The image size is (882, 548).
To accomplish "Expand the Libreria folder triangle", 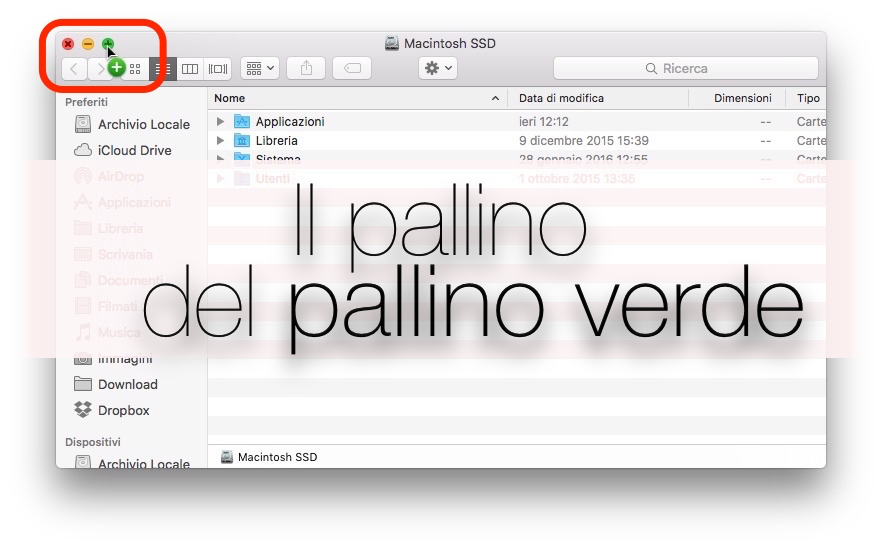I will [220, 141].
